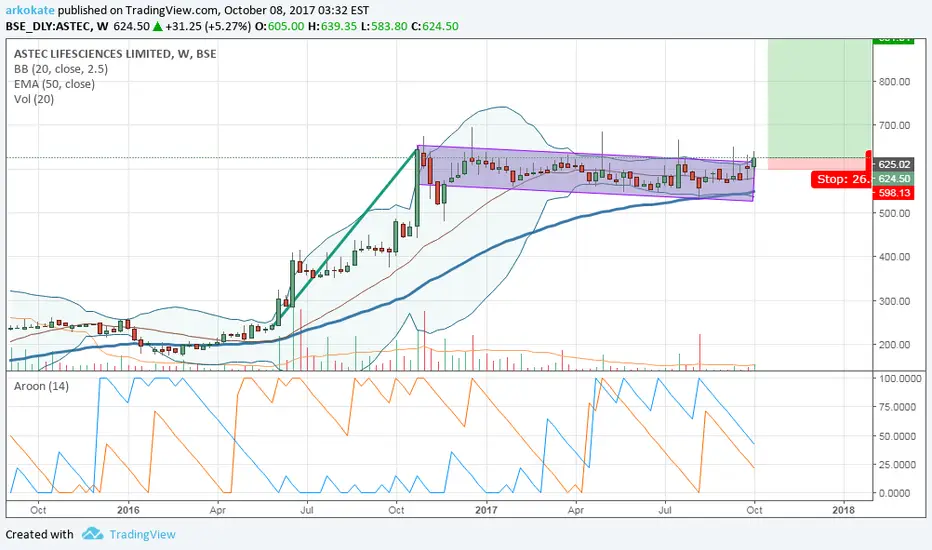Click the 400.00 price axis label
Viewport: 932px width, 550px height.
click(x=895, y=257)
